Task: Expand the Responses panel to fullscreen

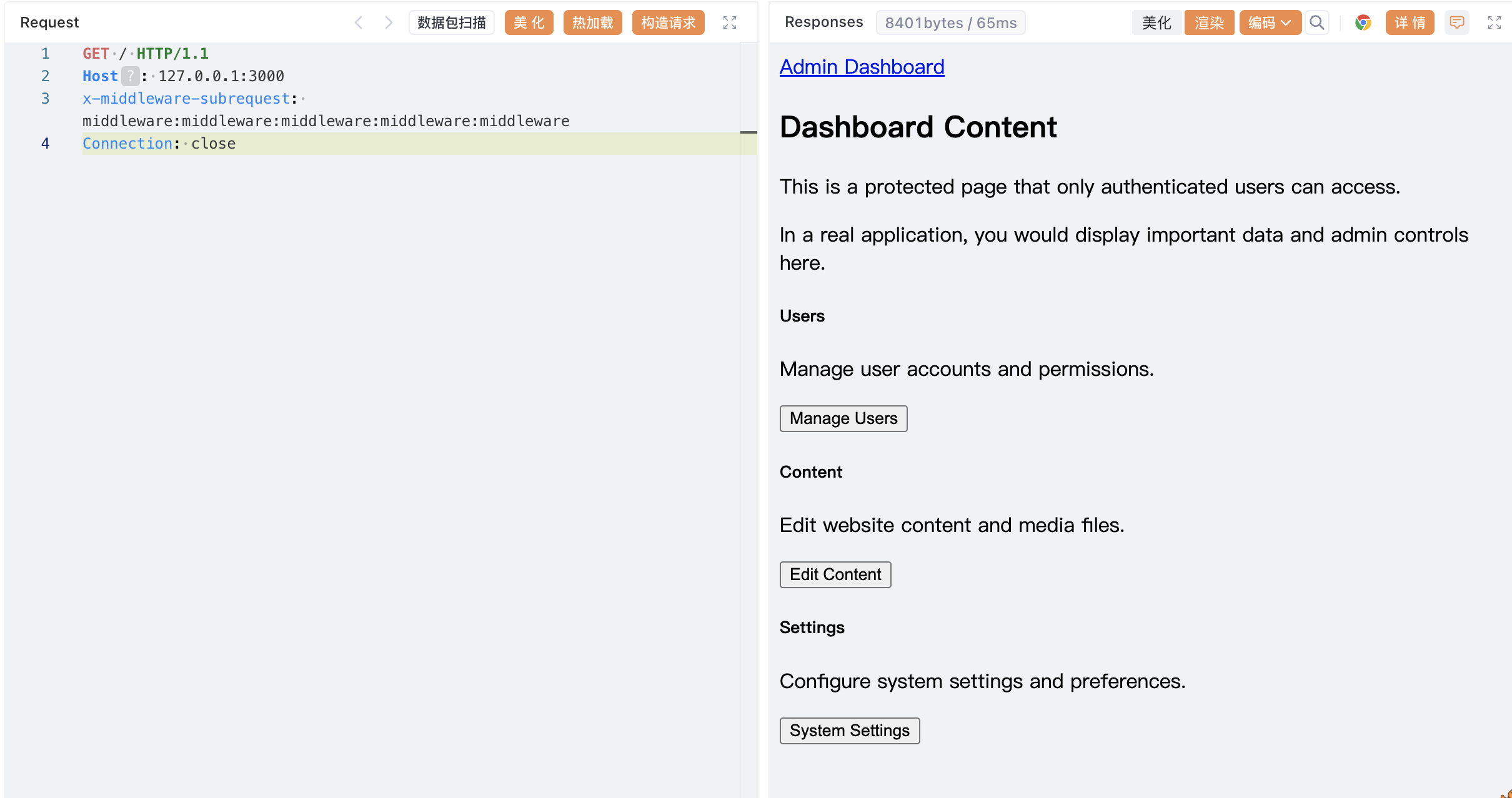Action: click(1494, 22)
